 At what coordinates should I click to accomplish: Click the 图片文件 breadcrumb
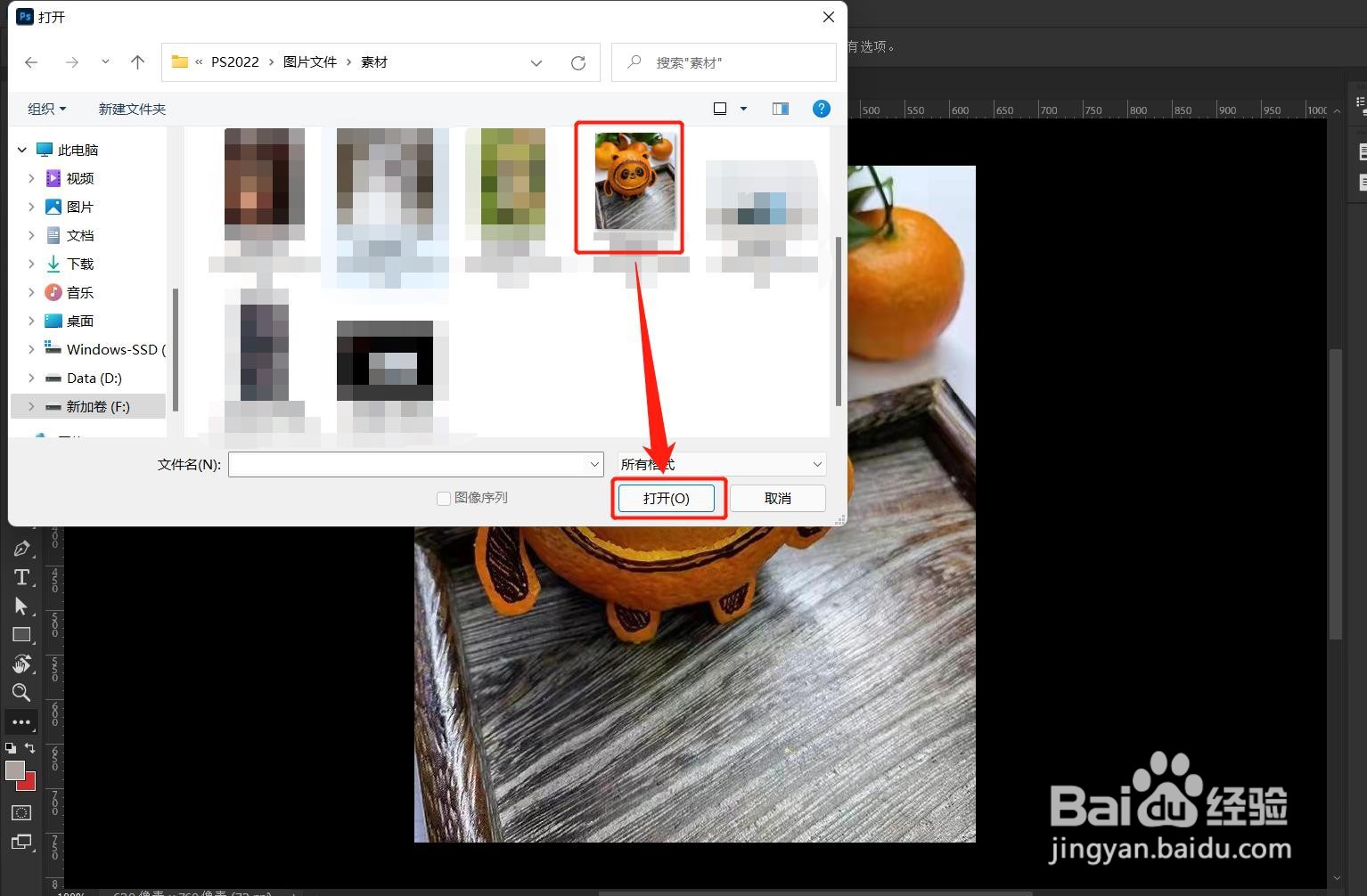coord(310,62)
